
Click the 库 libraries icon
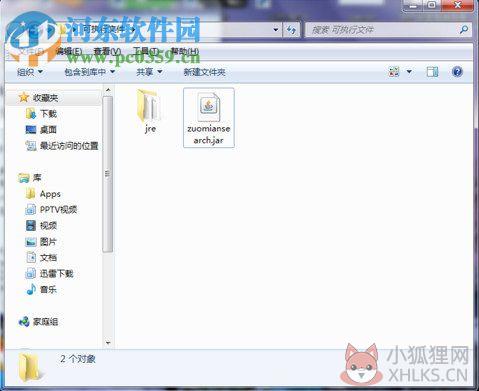click(x=24, y=178)
